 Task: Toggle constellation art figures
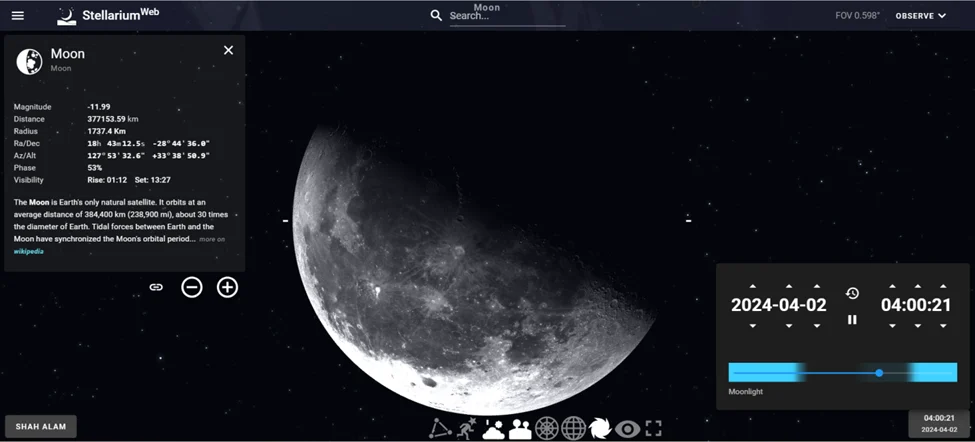pyautogui.click(x=466, y=428)
